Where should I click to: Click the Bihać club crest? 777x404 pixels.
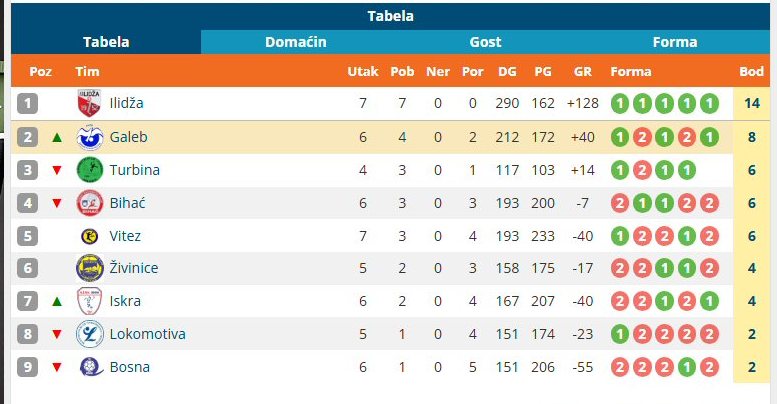click(90, 203)
